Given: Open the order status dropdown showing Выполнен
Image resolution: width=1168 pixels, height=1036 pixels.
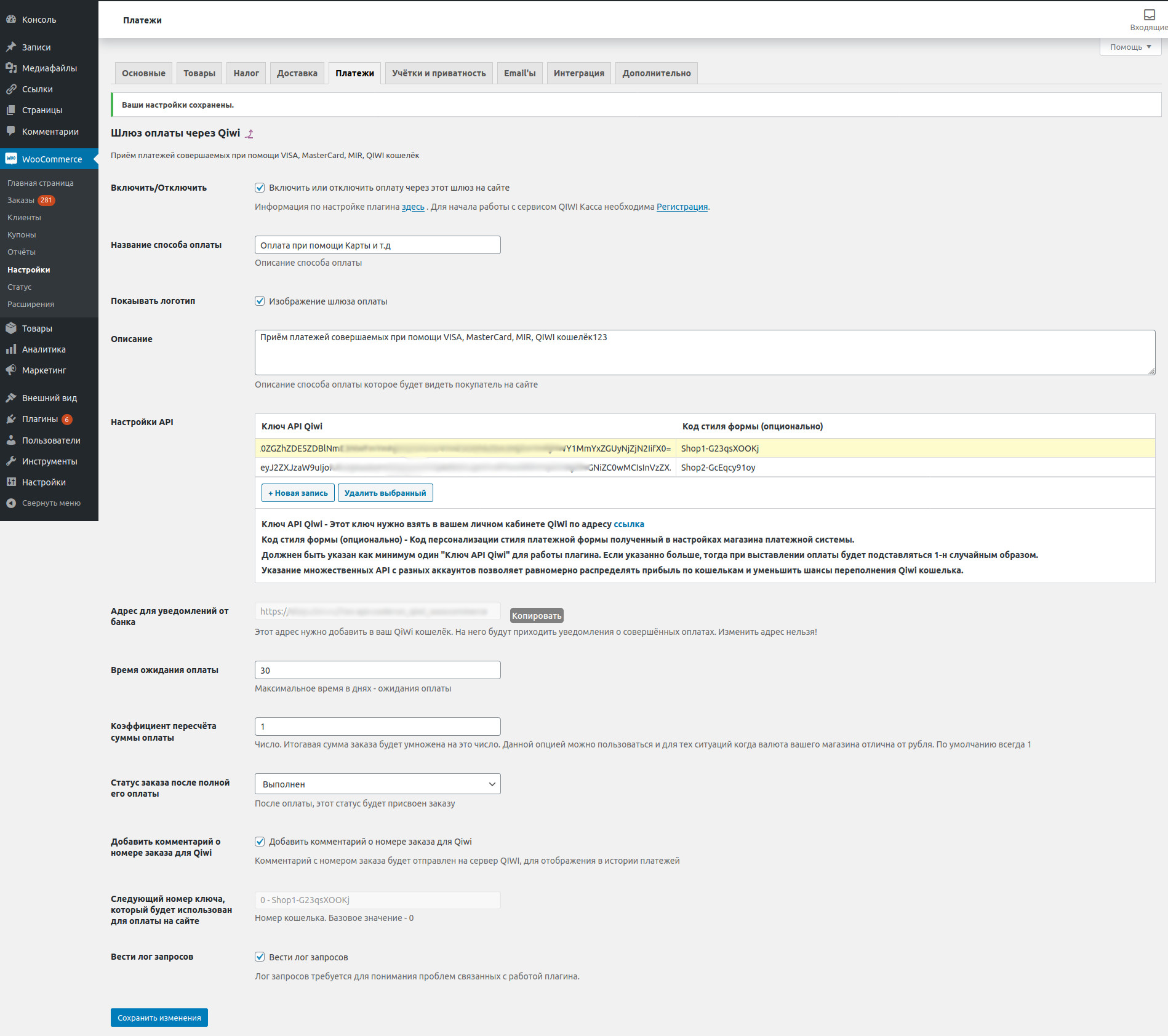Looking at the screenshot, I should pos(378,784).
